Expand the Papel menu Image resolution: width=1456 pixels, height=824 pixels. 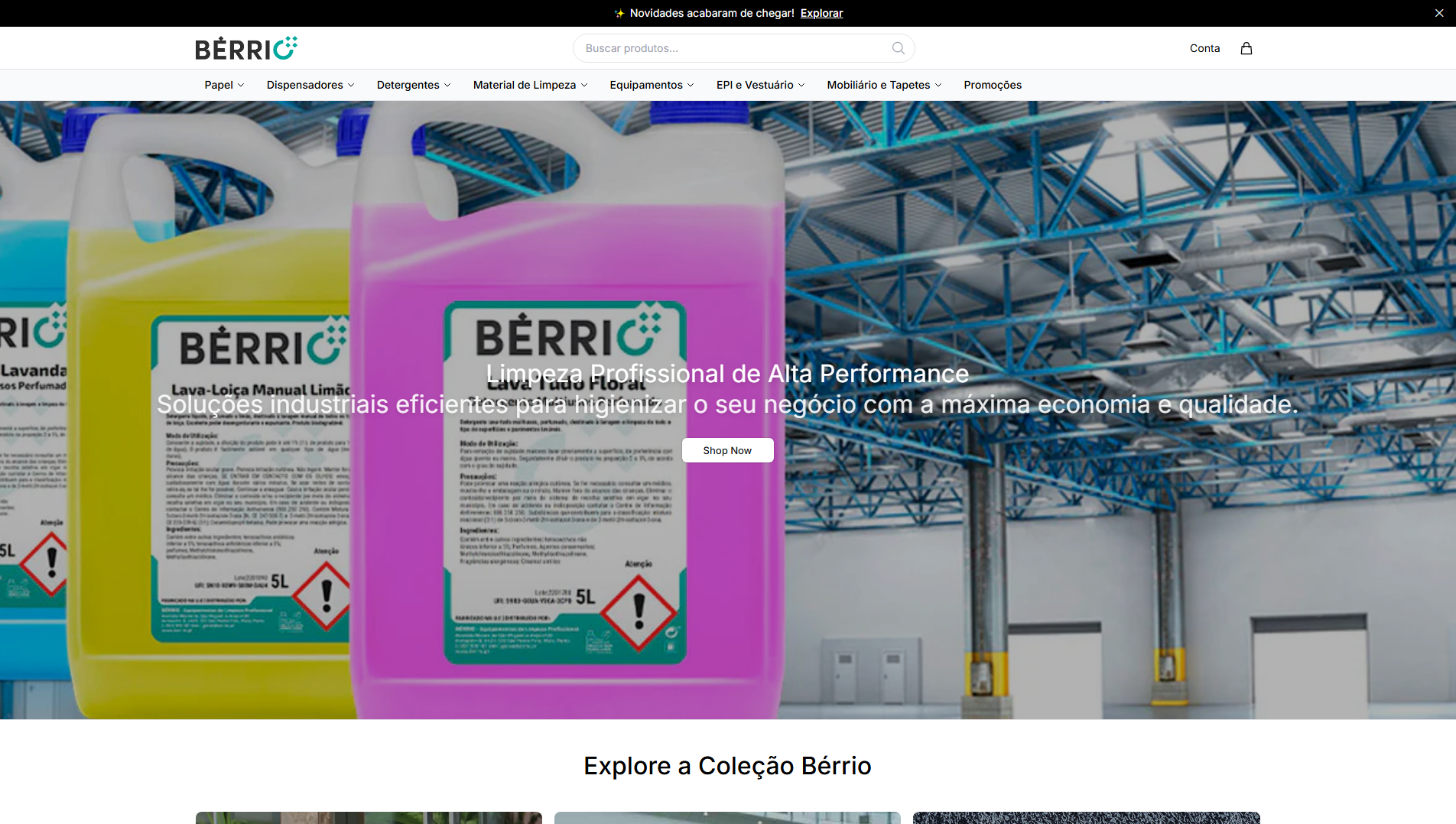tap(224, 85)
